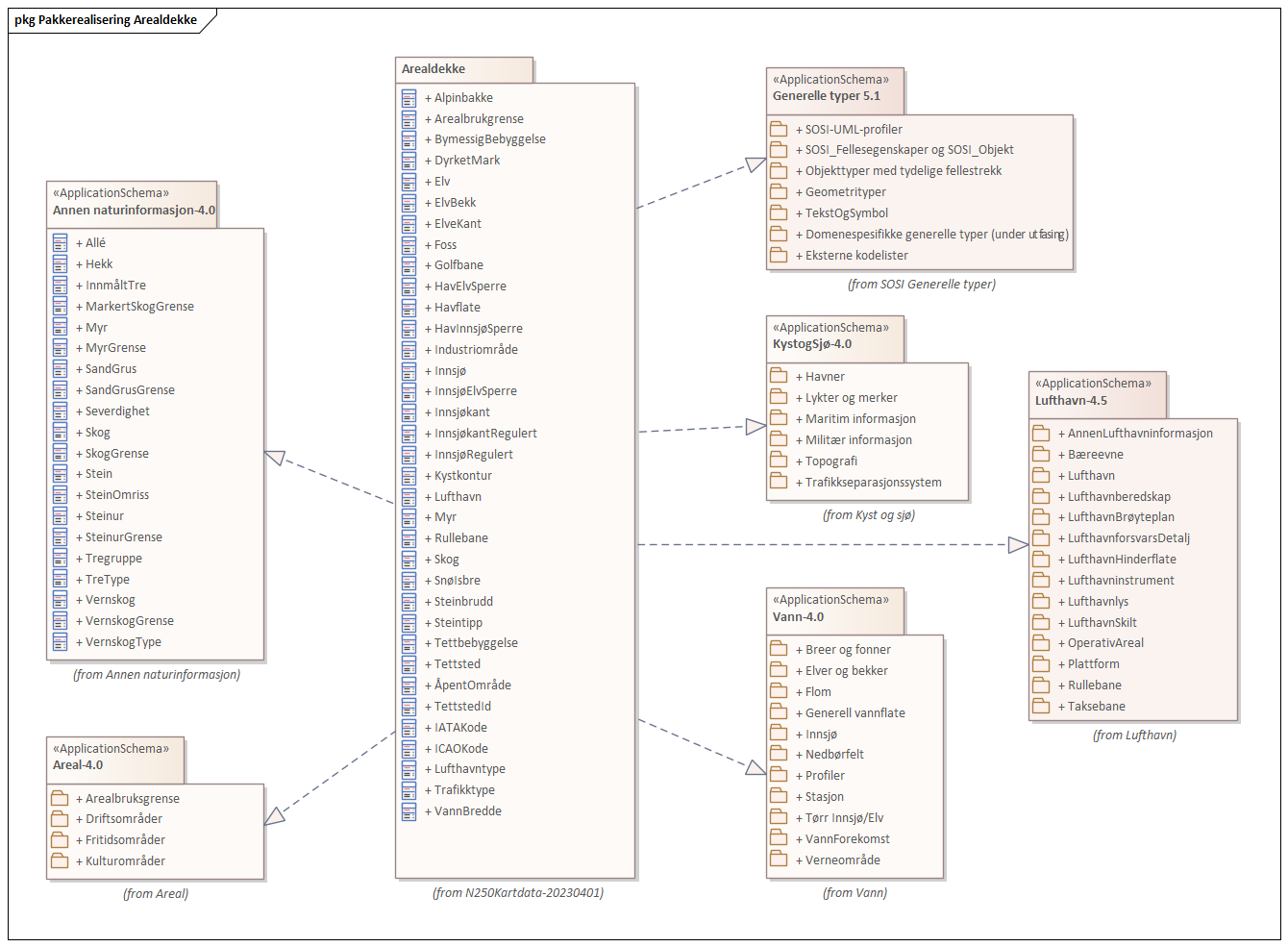Click the InnsjøkantRegulert entry
The image size is (1288, 947).
481,434
